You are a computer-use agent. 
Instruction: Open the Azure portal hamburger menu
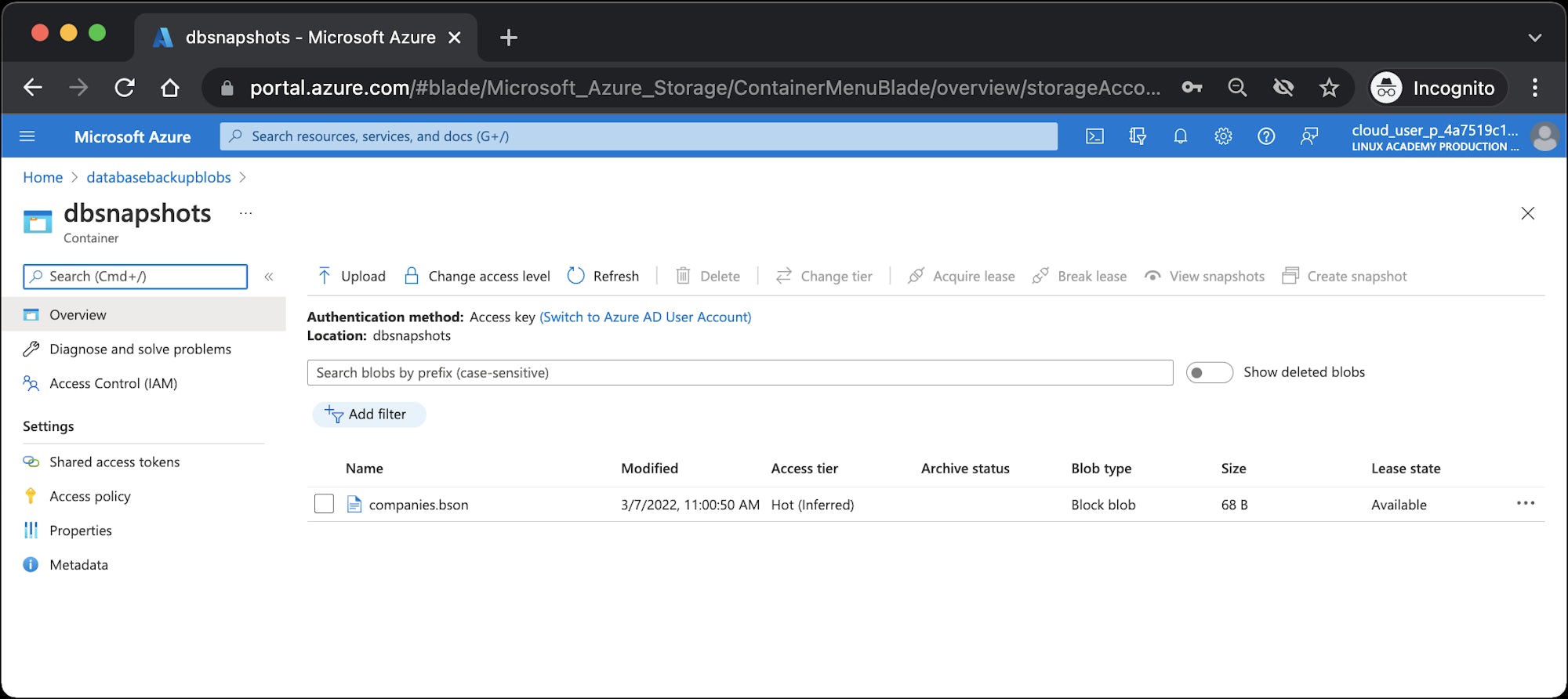[x=27, y=136]
